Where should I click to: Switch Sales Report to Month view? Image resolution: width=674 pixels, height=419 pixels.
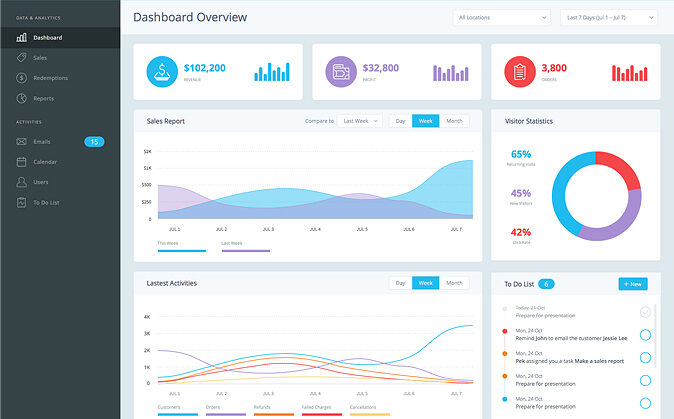click(454, 121)
